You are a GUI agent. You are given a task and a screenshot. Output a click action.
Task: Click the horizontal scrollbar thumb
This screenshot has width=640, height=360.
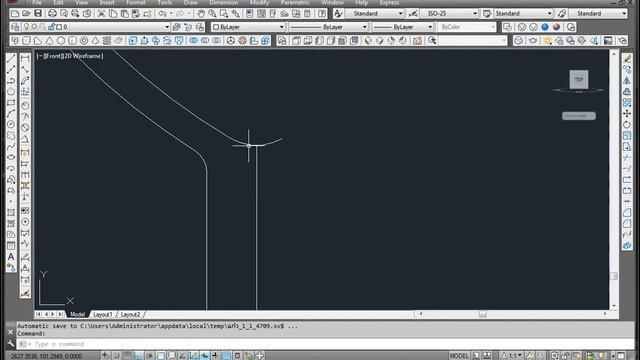point(482,314)
